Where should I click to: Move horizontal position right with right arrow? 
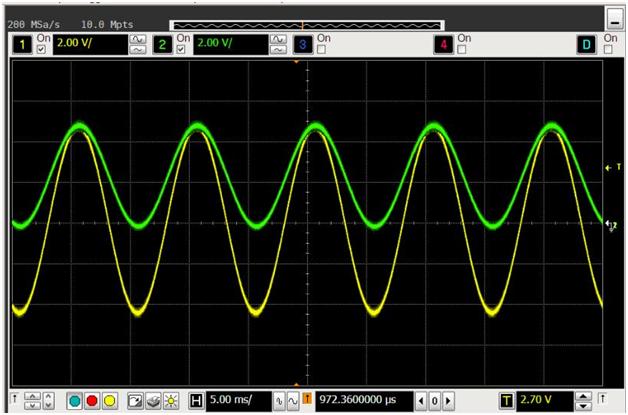click(449, 401)
